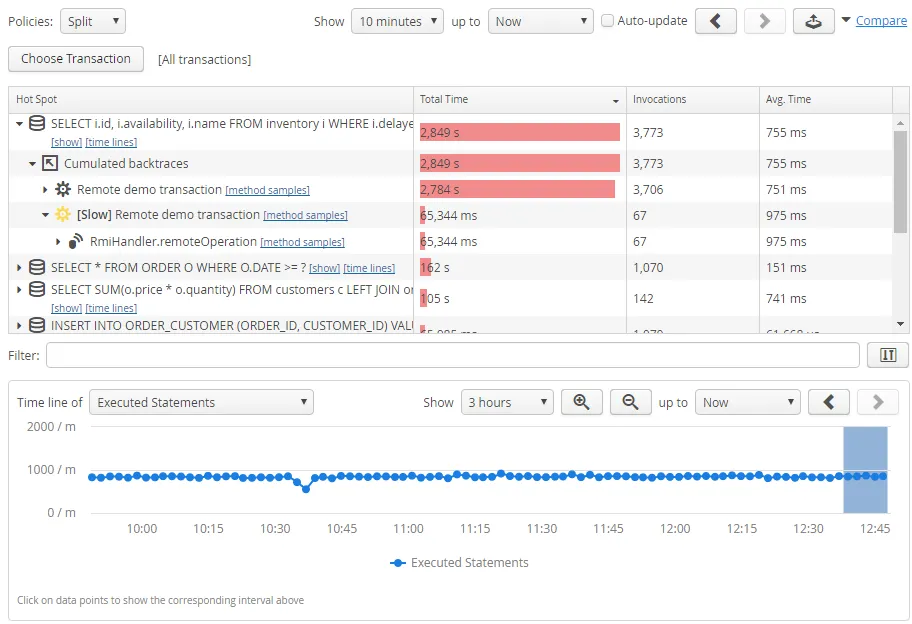Change the 10 minutes interval dropdown
912x624 pixels.
coord(397,20)
